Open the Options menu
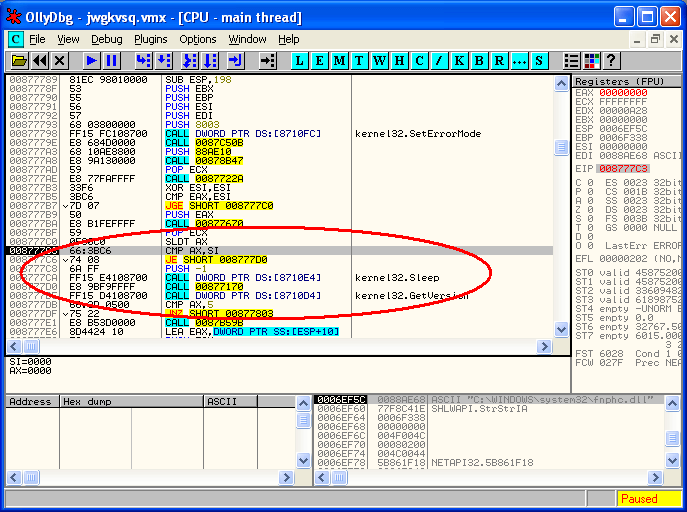 click(x=198, y=39)
